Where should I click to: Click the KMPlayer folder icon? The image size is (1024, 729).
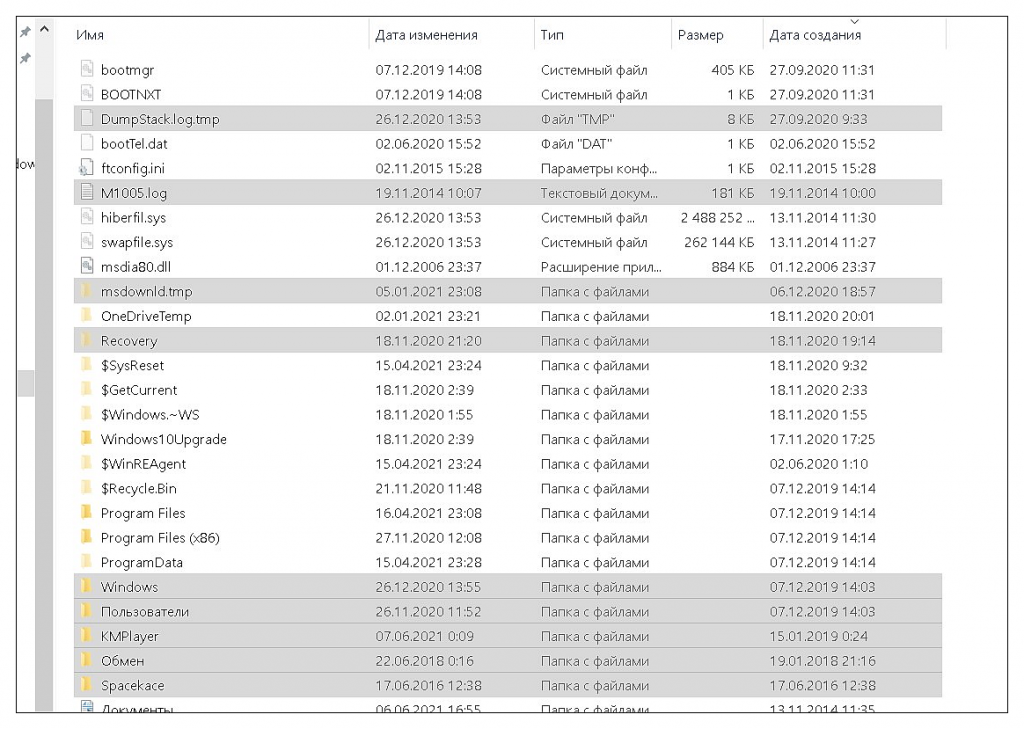click(86, 636)
